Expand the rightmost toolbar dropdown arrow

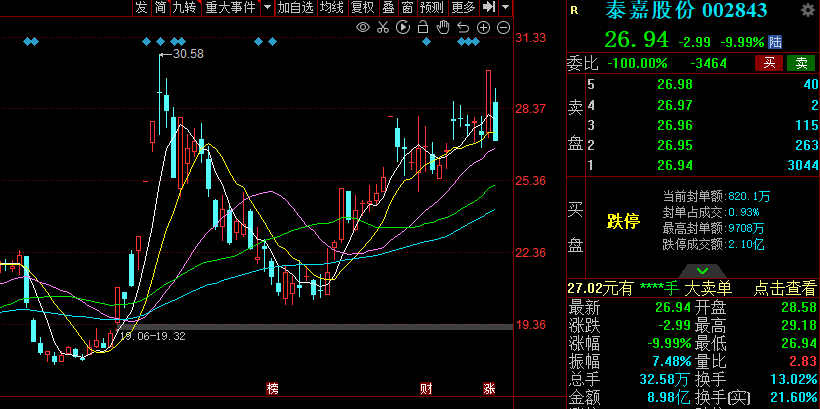tap(505, 7)
